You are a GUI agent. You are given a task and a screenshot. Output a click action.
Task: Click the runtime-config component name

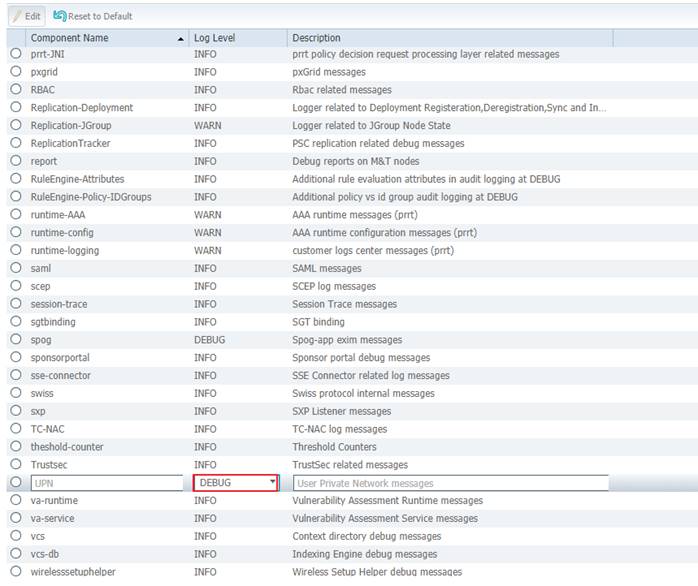tap(62, 232)
